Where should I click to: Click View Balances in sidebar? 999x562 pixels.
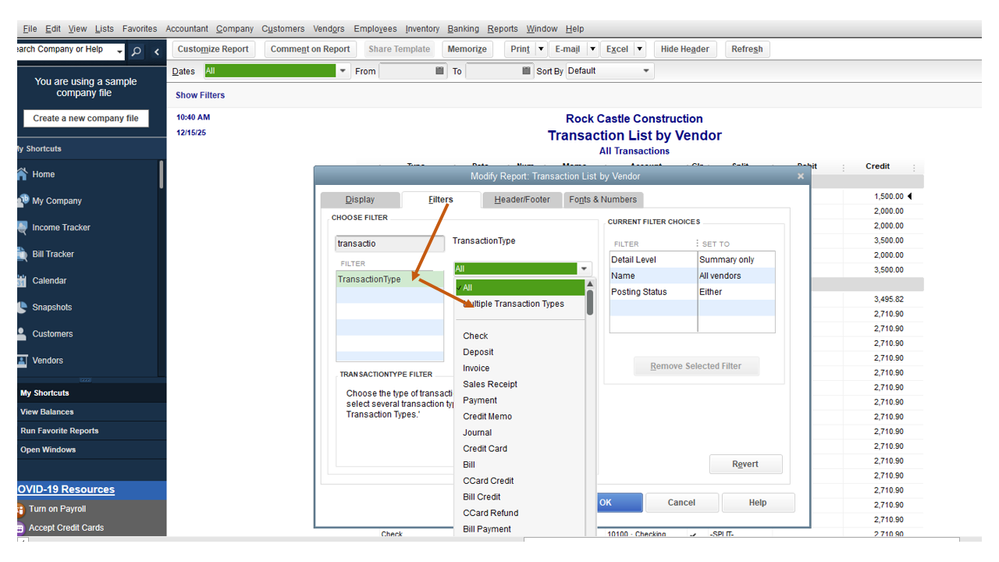(x=47, y=412)
